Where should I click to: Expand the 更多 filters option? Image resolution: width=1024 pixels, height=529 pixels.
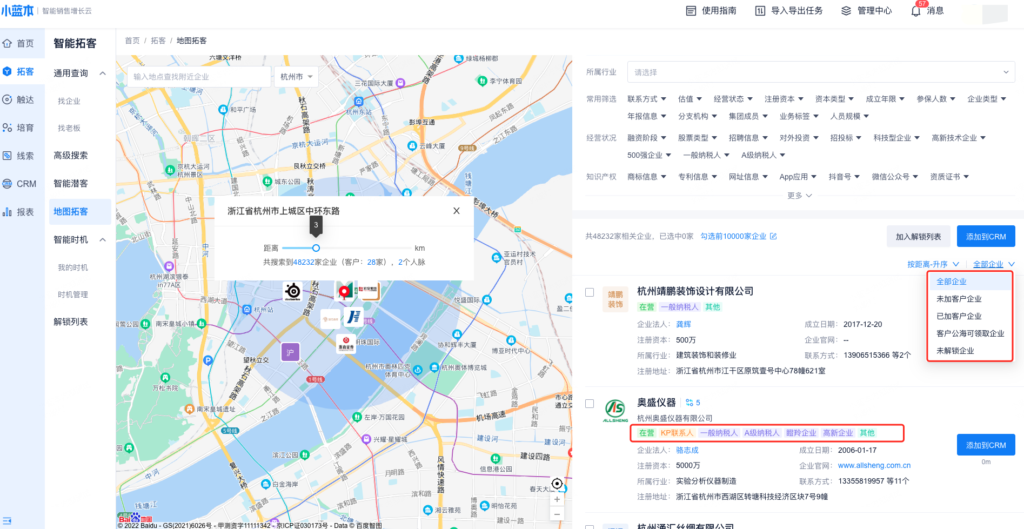(799, 195)
